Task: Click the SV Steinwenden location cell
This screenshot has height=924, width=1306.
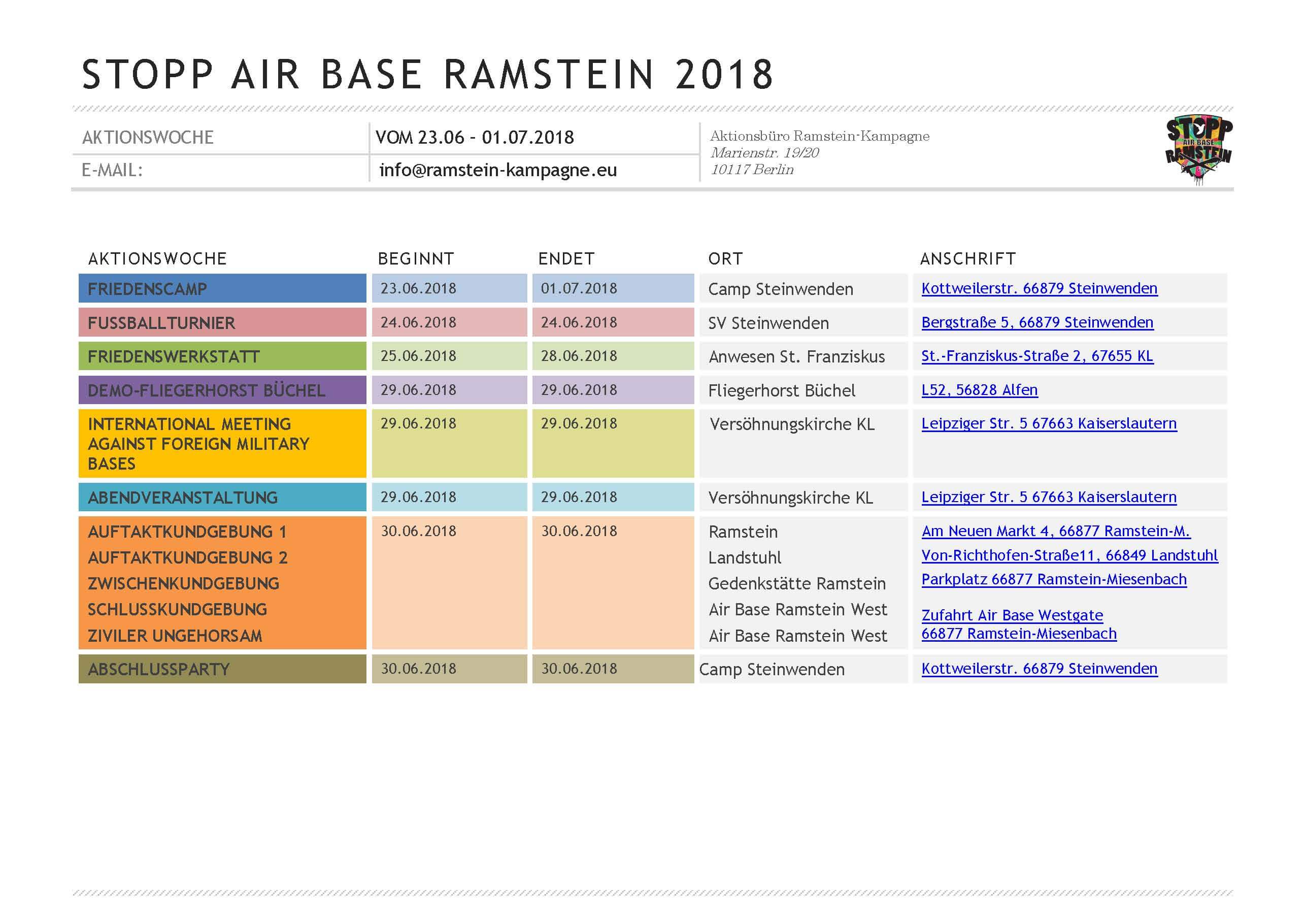Action: (803, 322)
